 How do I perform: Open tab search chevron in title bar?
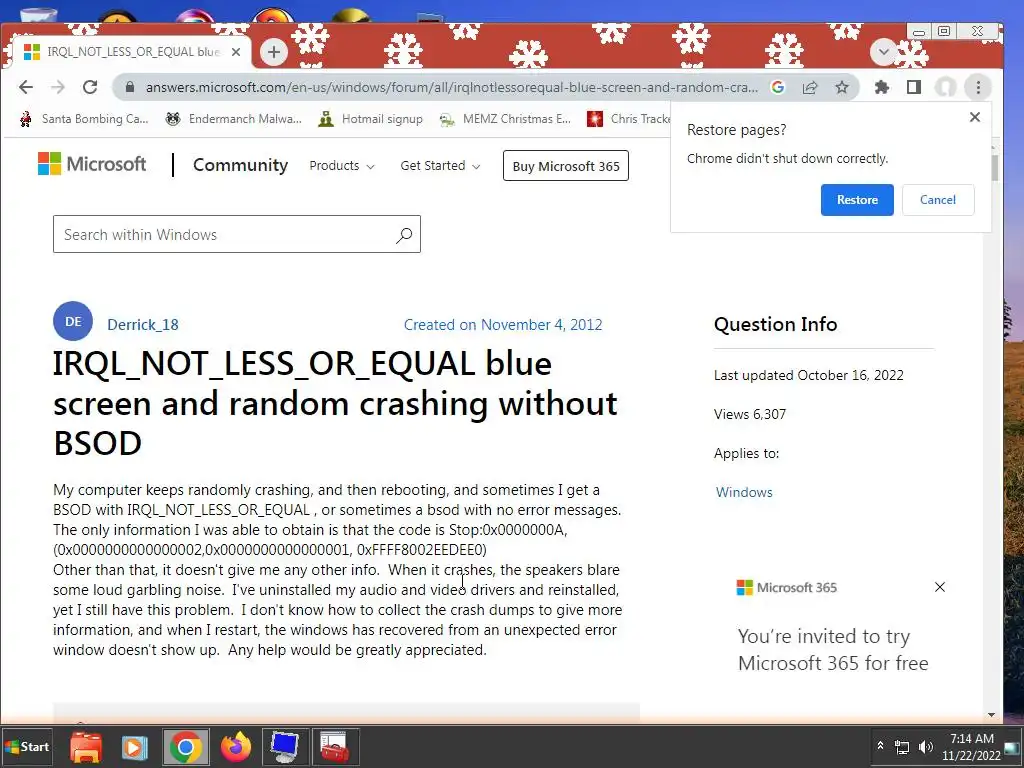(x=884, y=52)
